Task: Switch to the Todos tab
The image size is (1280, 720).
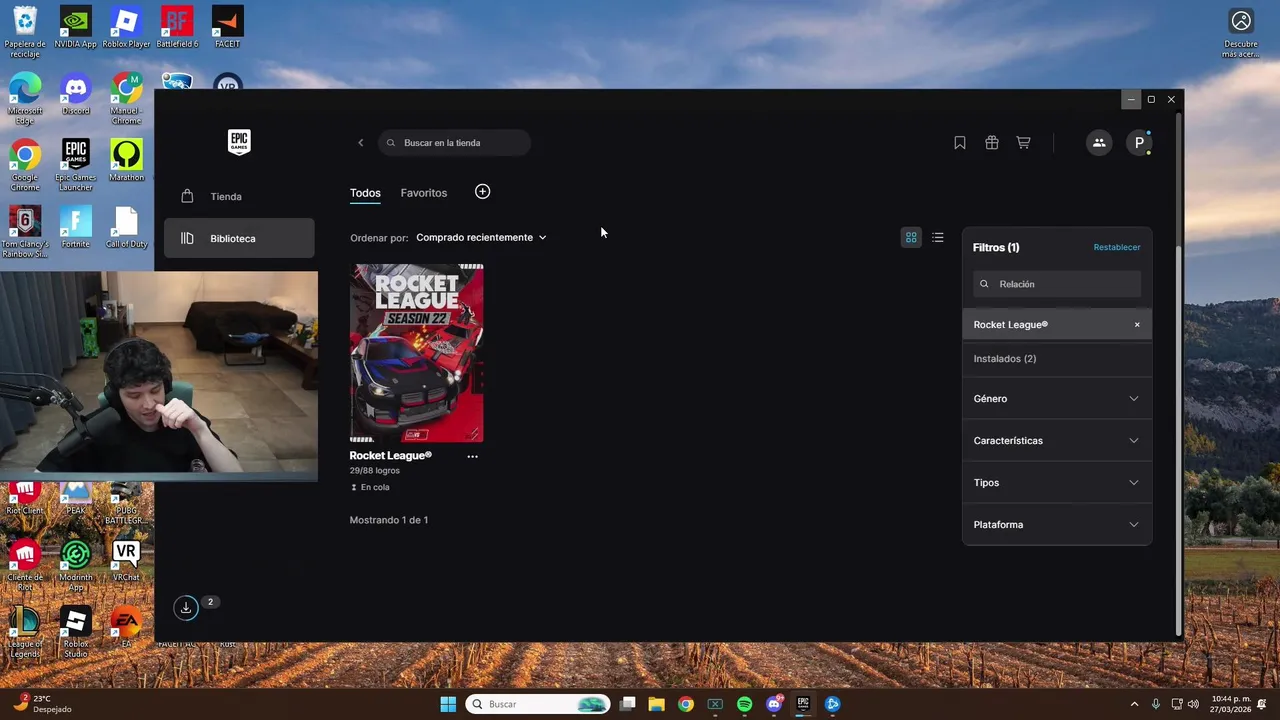Action: click(365, 193)
